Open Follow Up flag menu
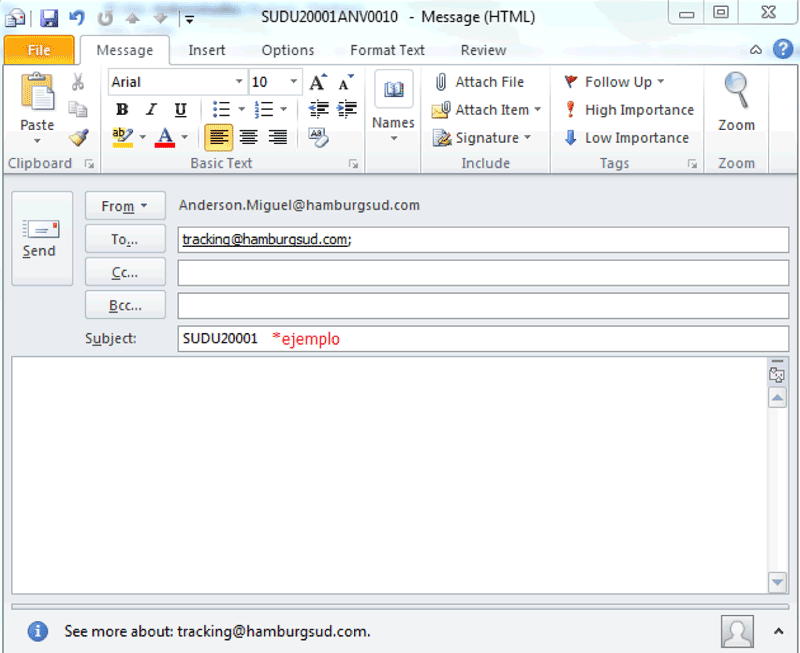This screenshot has width=800, height=653. [x=614, y=82]
